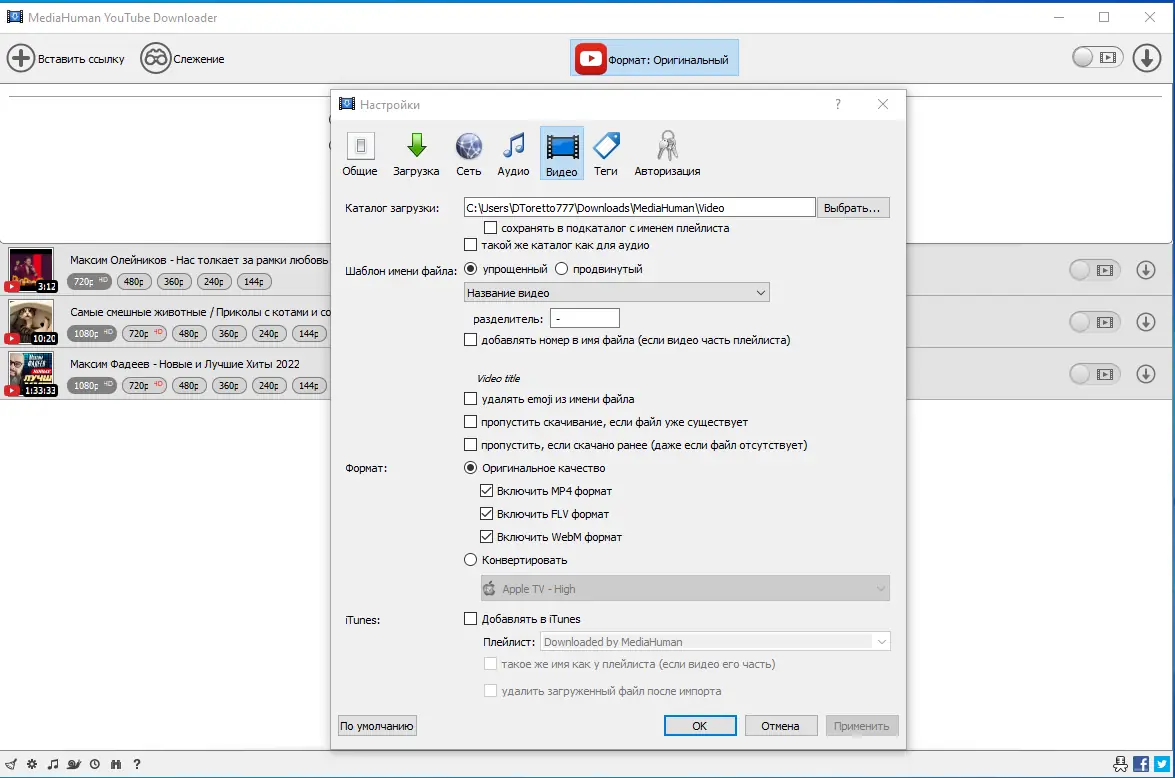Select the 'Конвертировать' radio option
Viewport: 1175px width, 778px height.
pos(471,560)
